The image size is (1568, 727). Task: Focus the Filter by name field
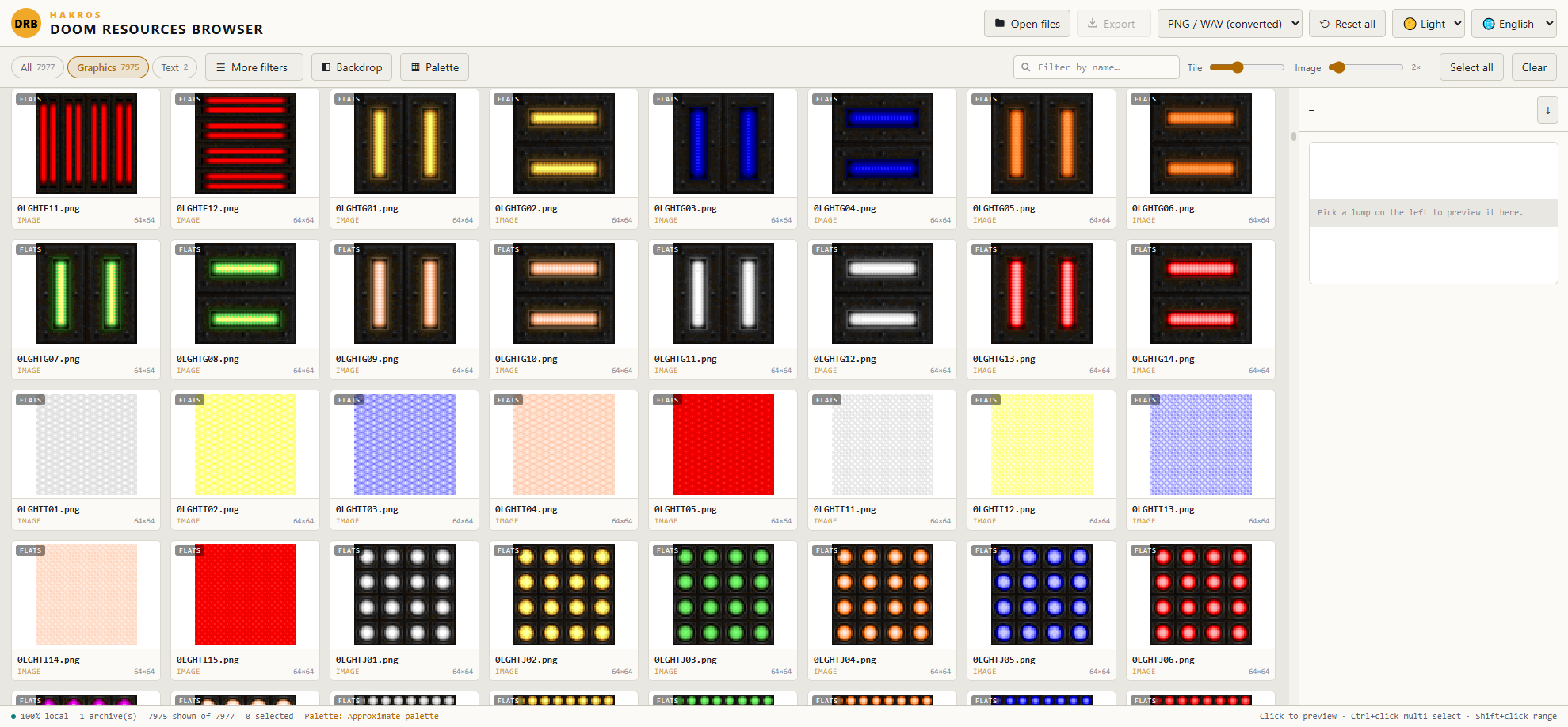[1097, 67]
